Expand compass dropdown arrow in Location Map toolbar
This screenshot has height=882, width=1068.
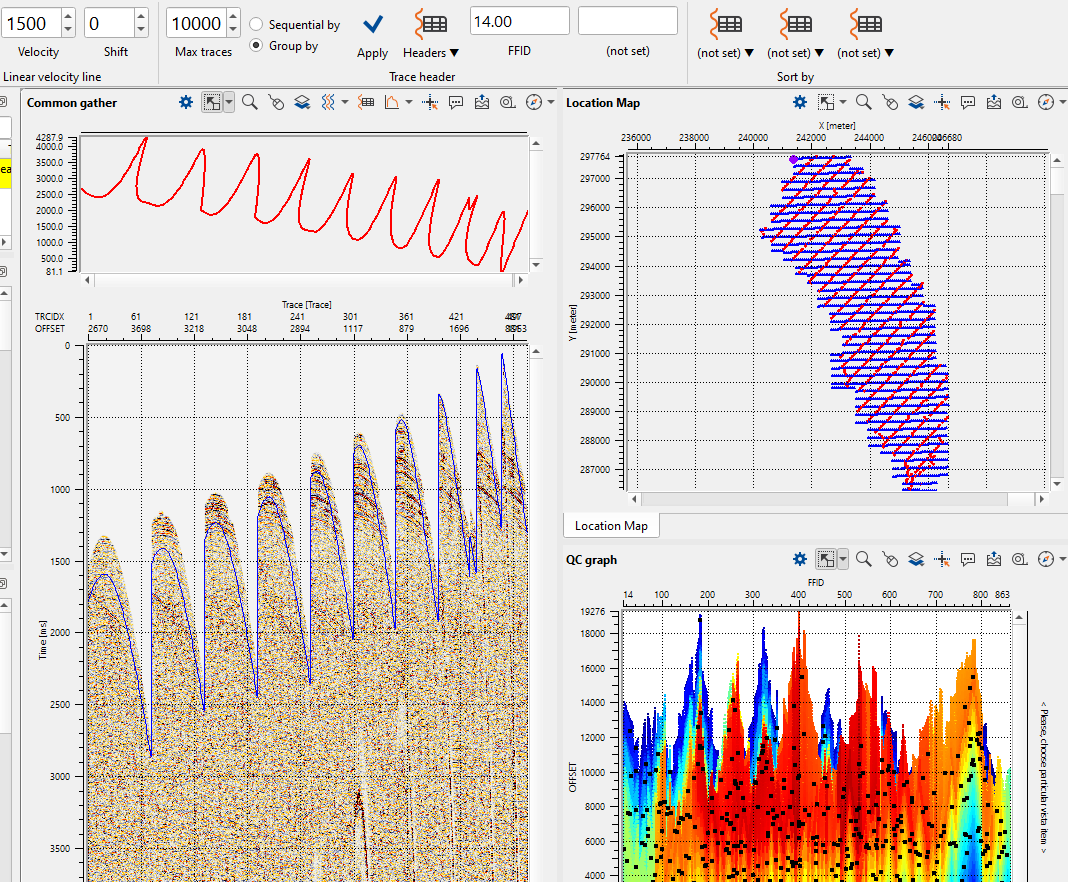[x=1061, y=102]
